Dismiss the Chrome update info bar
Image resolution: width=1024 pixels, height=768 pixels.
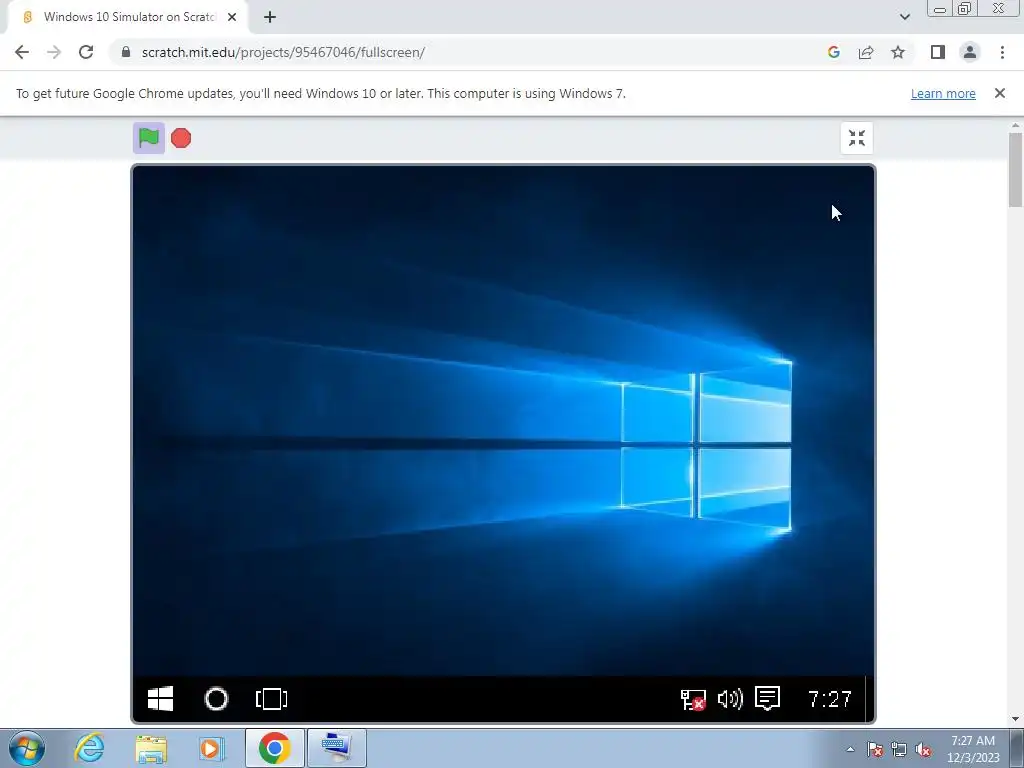(x=999, y=93)
